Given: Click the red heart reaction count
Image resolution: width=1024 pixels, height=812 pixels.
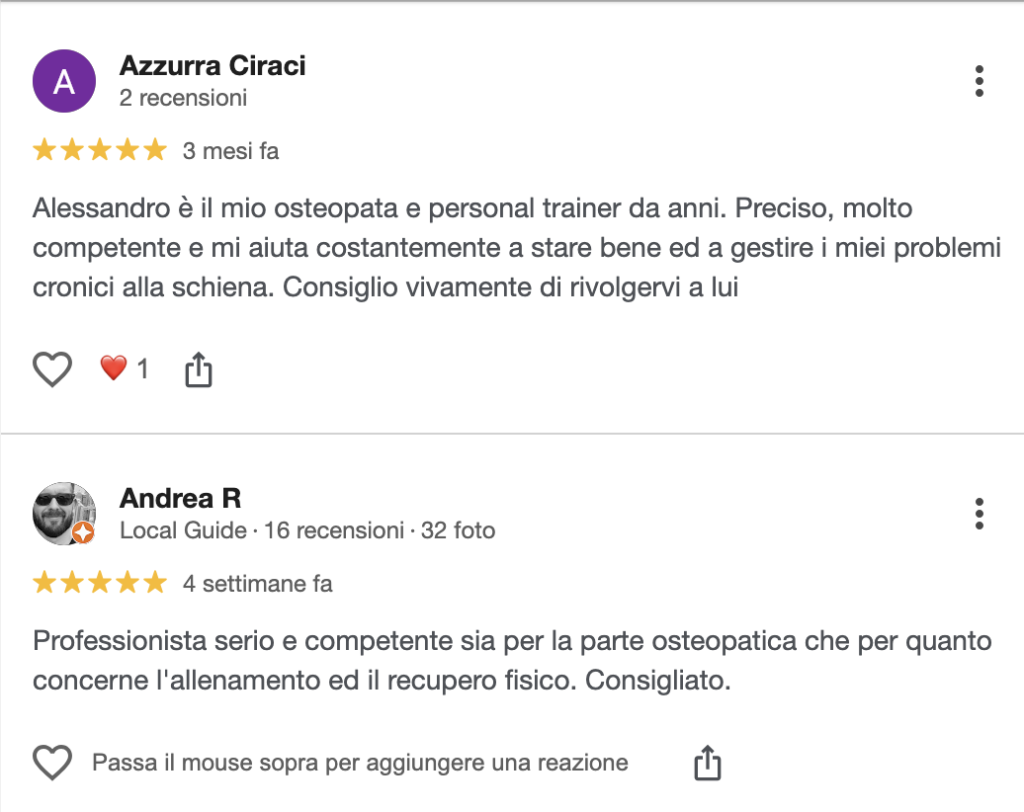Looking at the screenshot, I should [124, 369].
